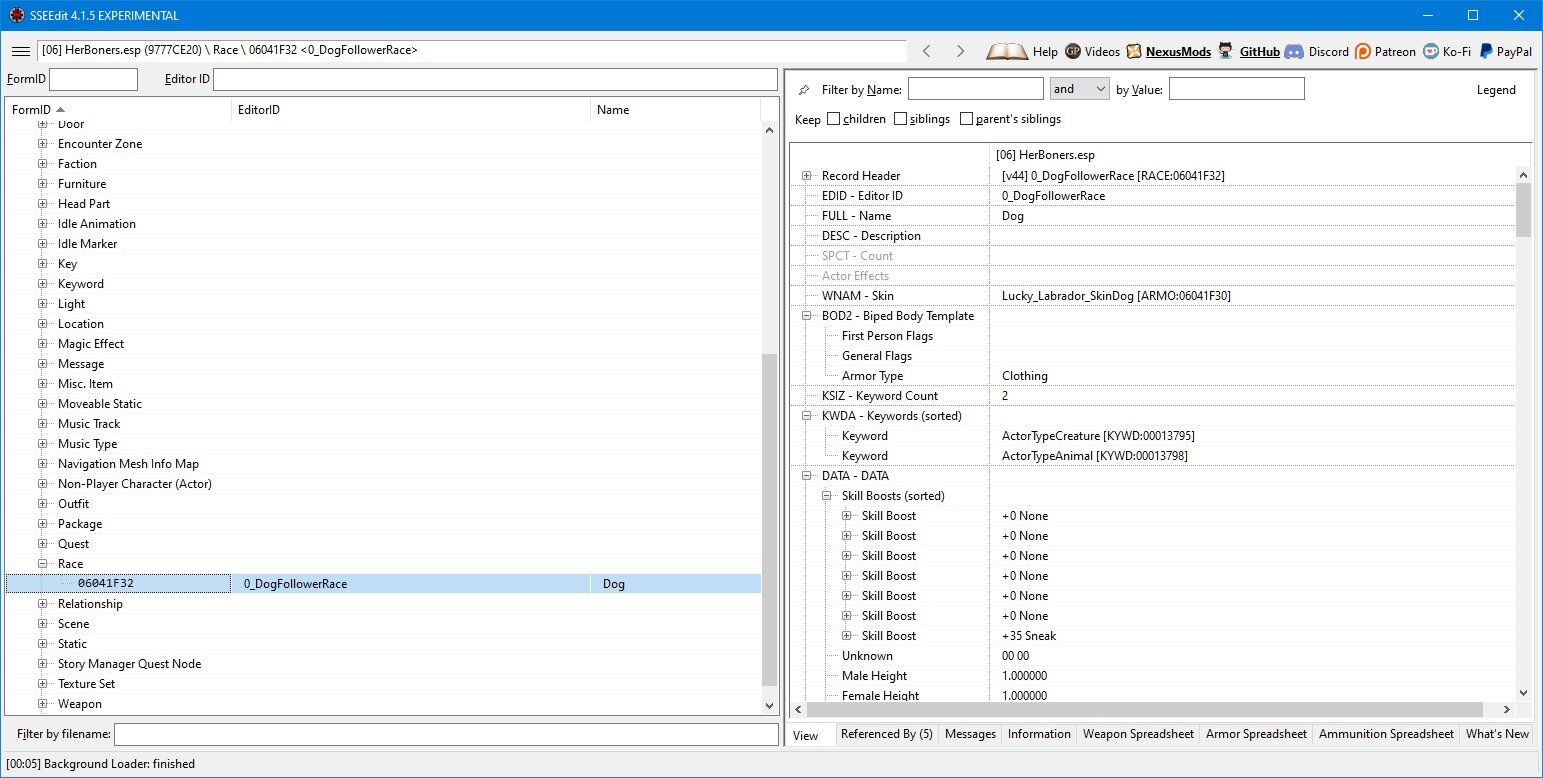1543x778 pixels.
Task: Select the Non-Player Character (Actor) node
Action: 134,484
